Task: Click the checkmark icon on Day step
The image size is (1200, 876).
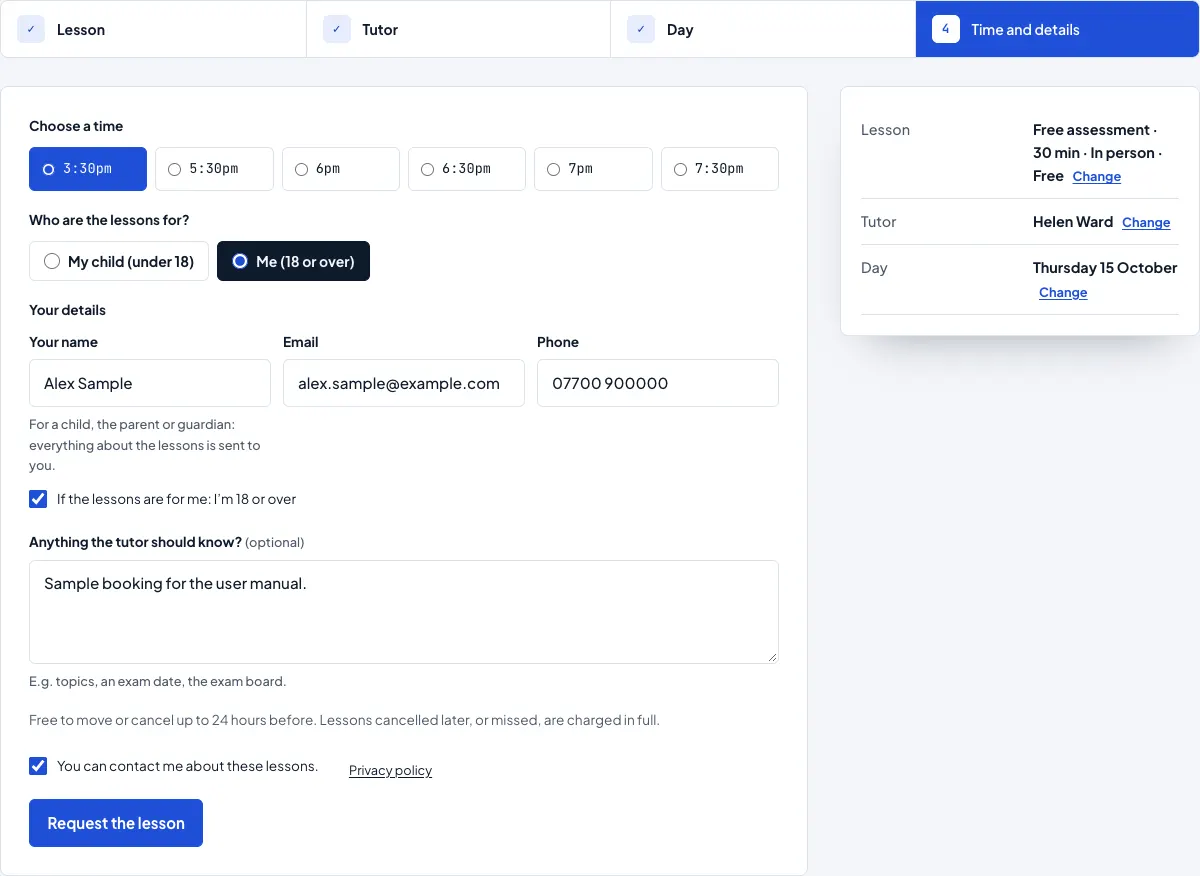Action: 641,29
